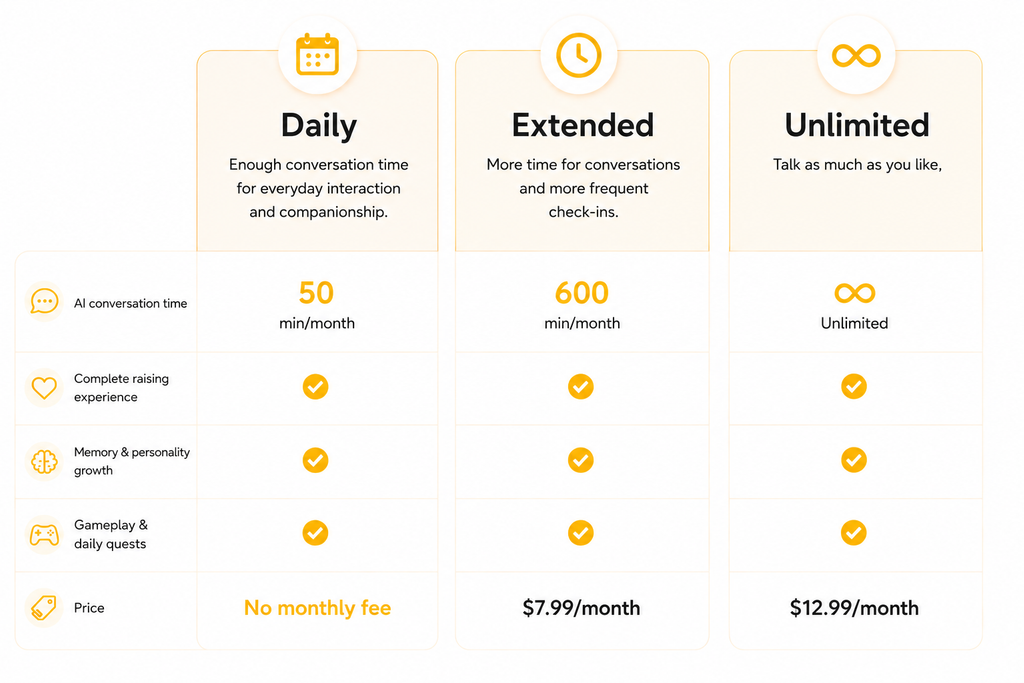This screenshot has width=1024, height=683.
Task: Click the gamepad icon for gameplay quests
Action: coord(44,535)
